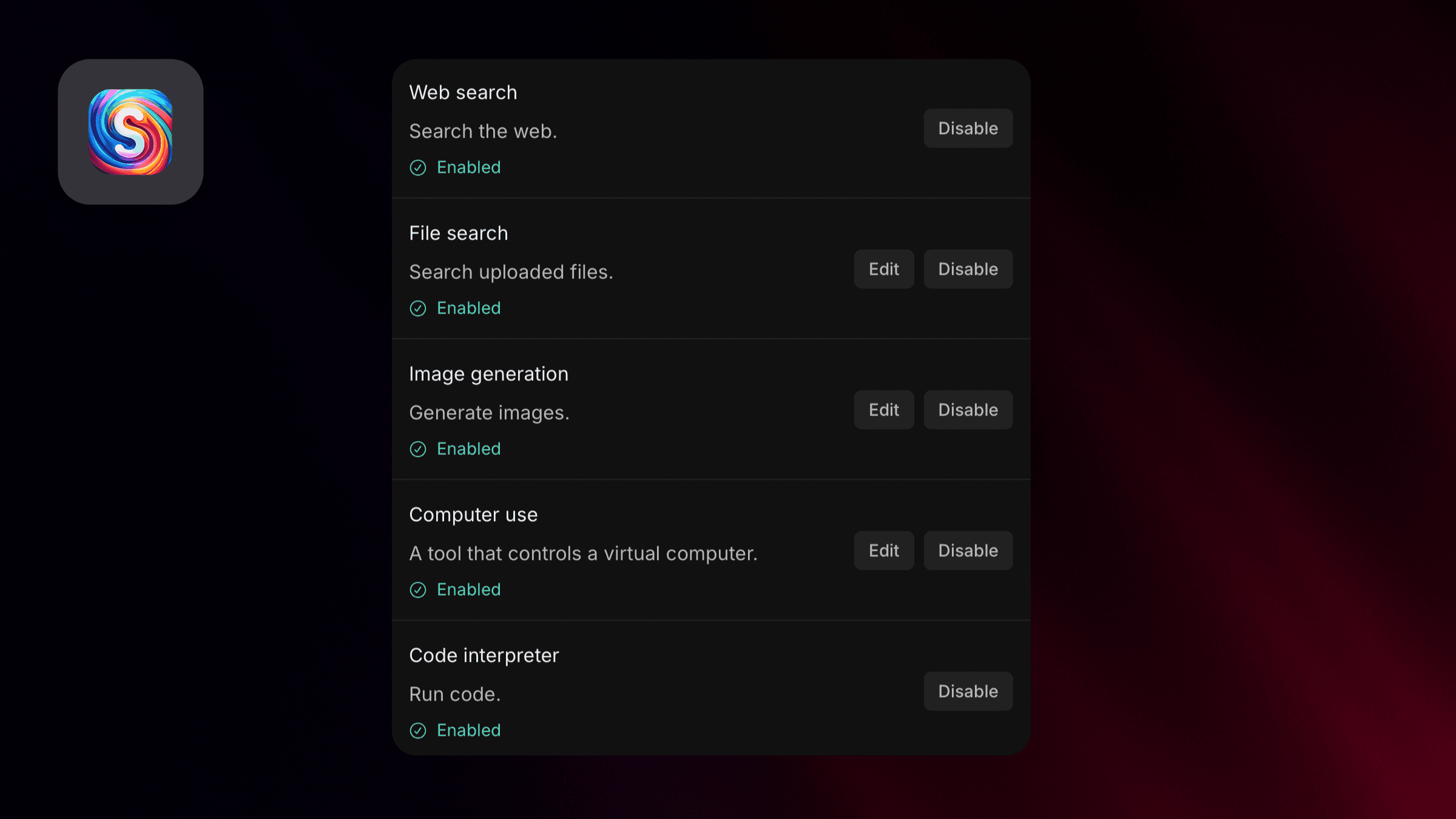Click the 'A tool that controls a virtual computer.' text
1456x819 pixels.
(583, 553)
